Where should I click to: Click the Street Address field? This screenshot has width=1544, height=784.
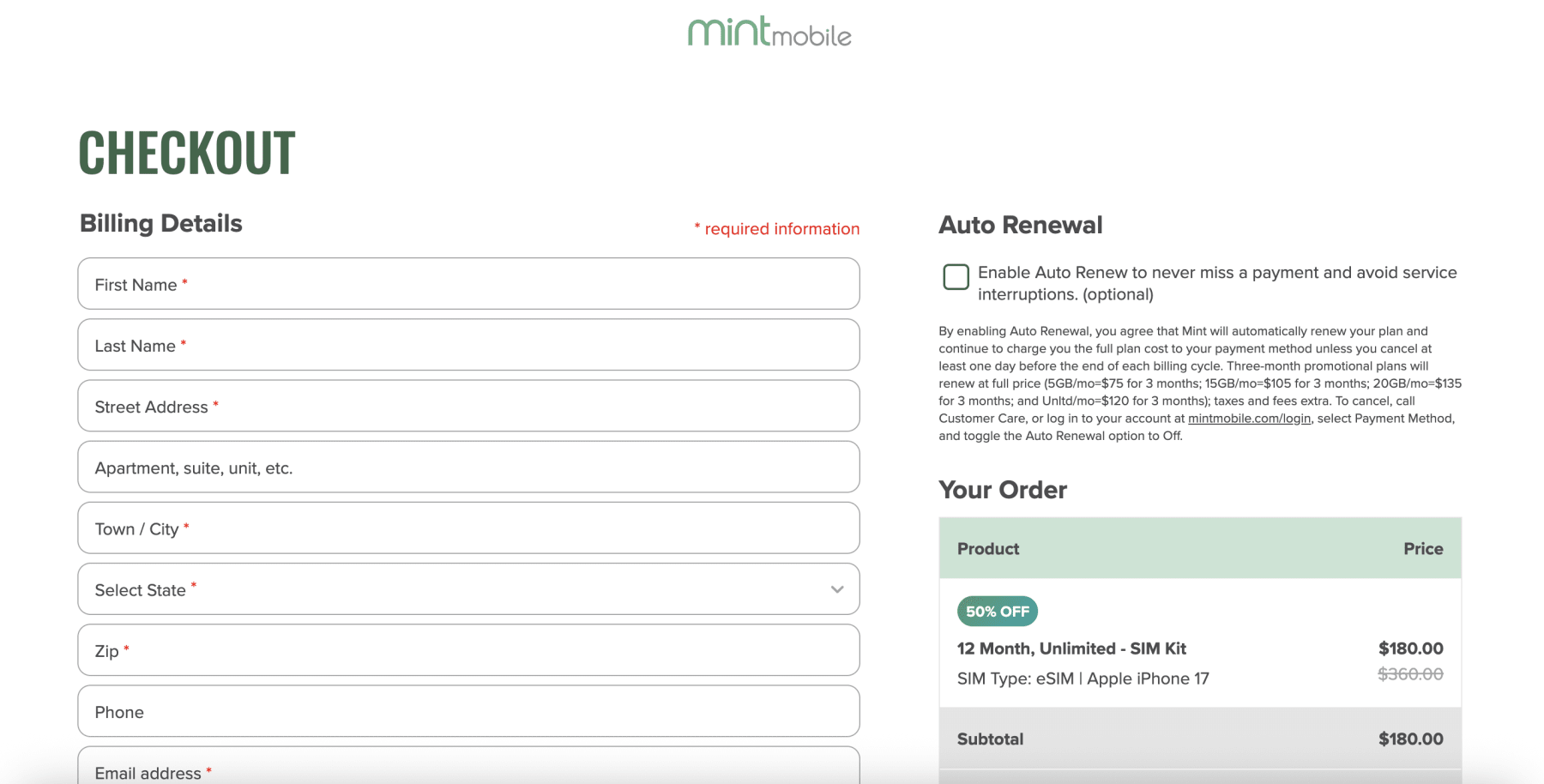(468, 406)
